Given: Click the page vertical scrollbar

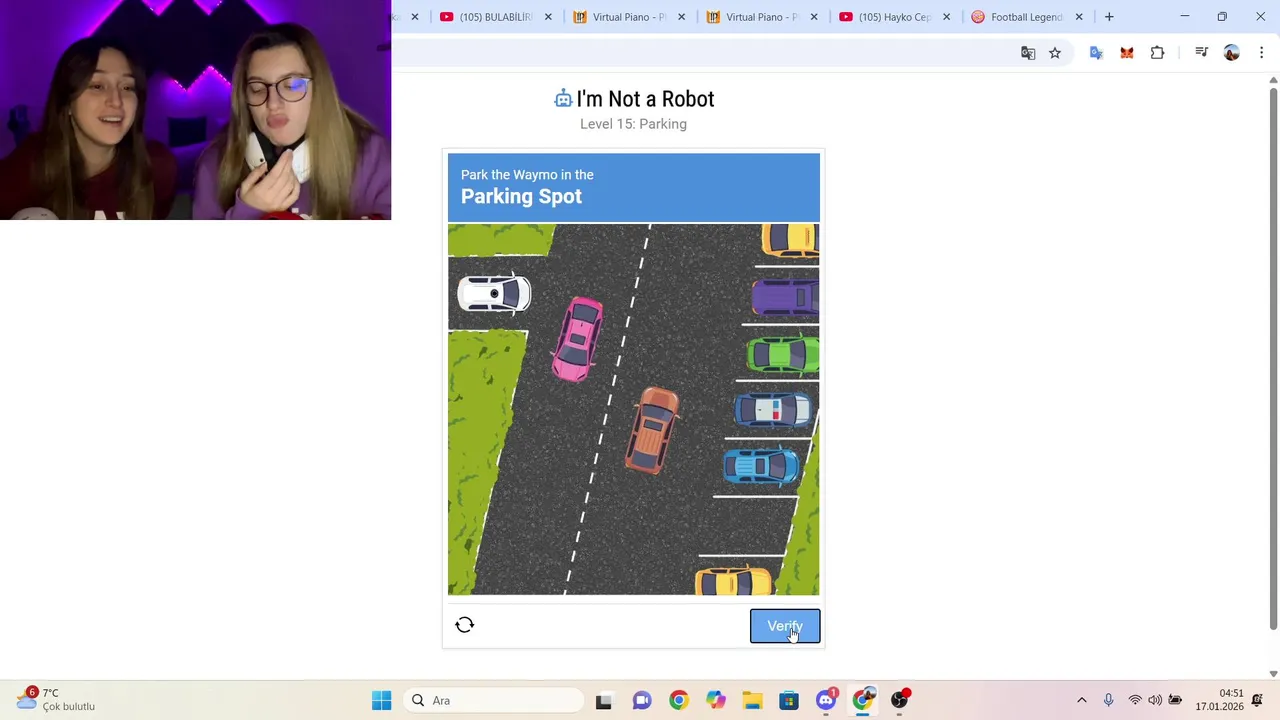Looking at the screenshot, I should pos(1273,360).
